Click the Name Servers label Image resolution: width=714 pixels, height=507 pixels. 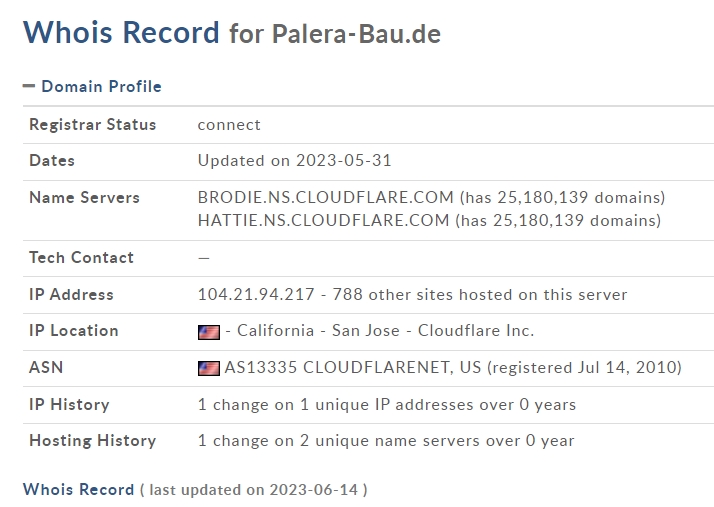[84, 198]
